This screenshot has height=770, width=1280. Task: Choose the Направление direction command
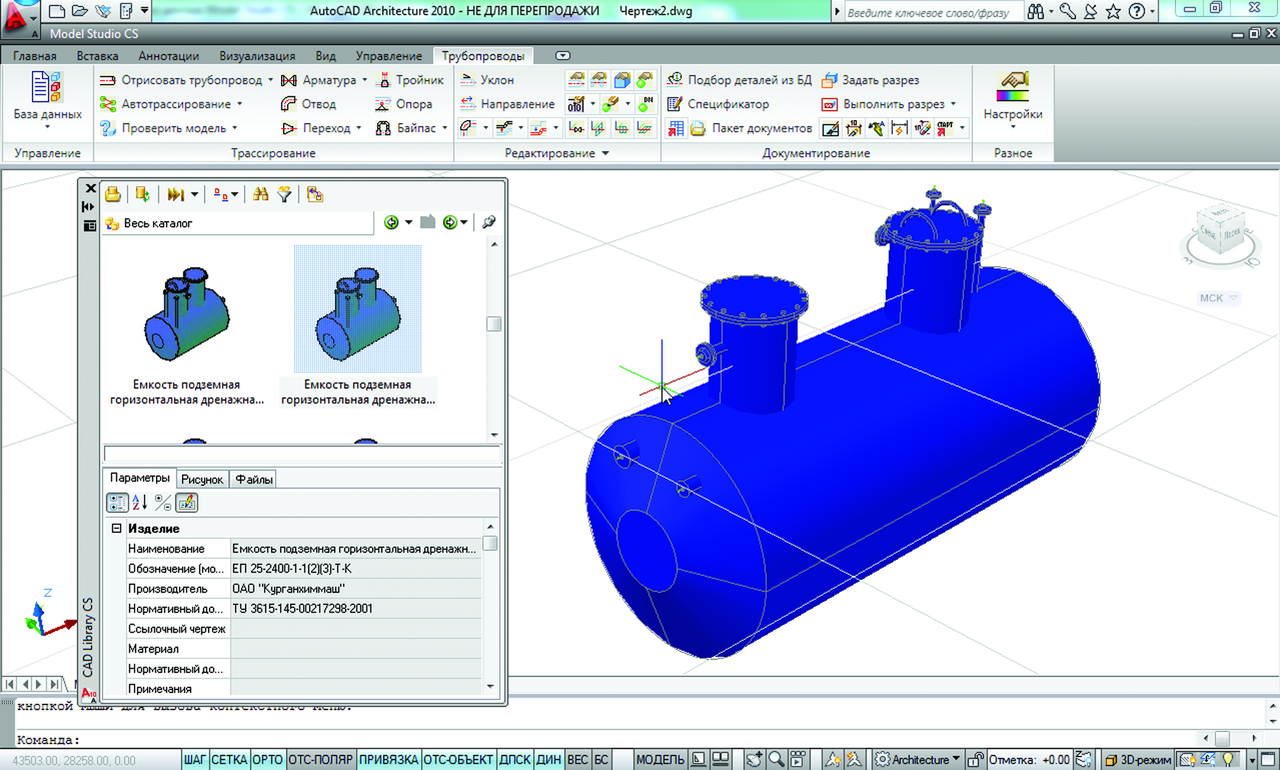click(x=507, y=104)
